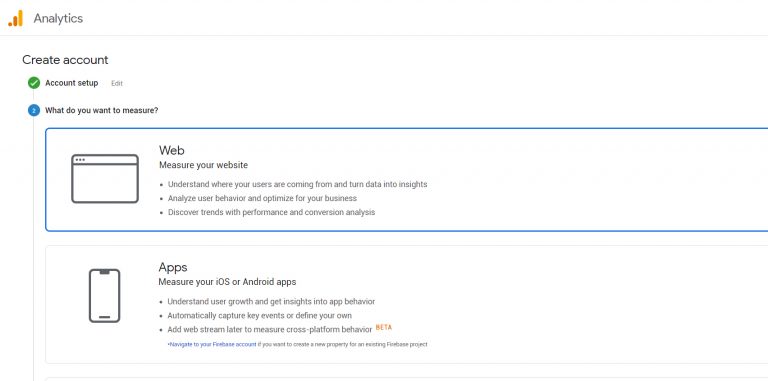Click the Google Analytics logo icon

[x=16, y=19]
